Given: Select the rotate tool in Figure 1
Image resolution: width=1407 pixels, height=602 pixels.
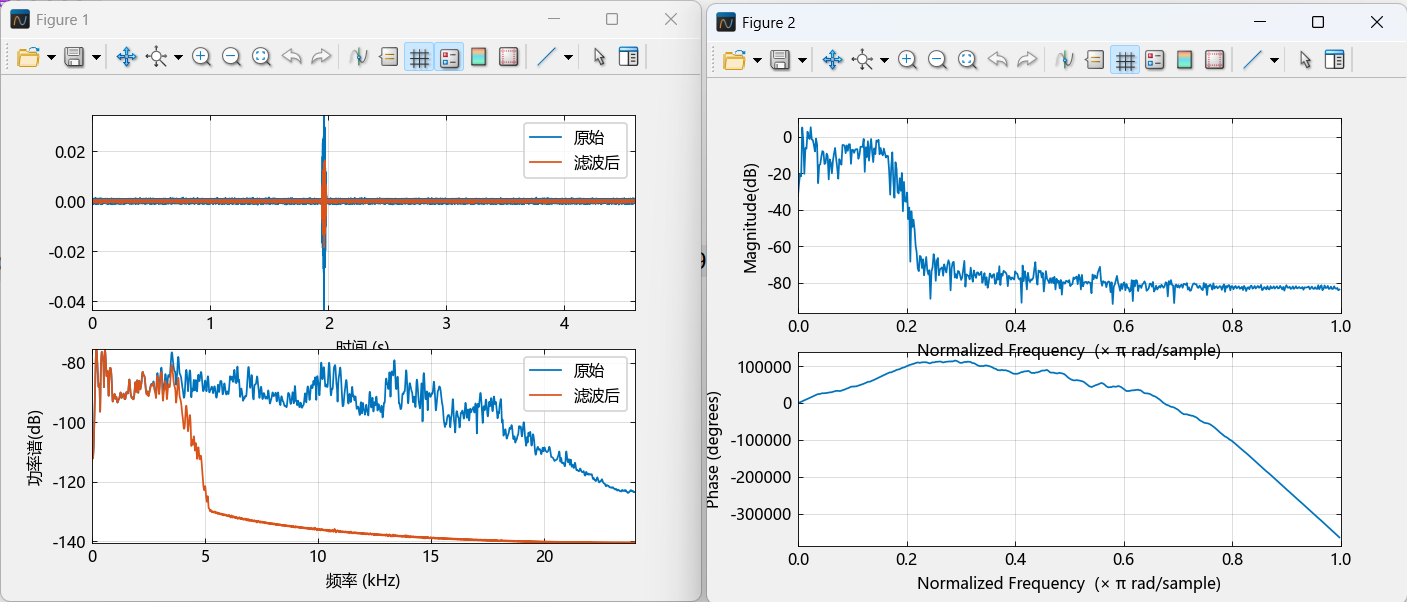Looking at the screenshot, I should 156,57.
